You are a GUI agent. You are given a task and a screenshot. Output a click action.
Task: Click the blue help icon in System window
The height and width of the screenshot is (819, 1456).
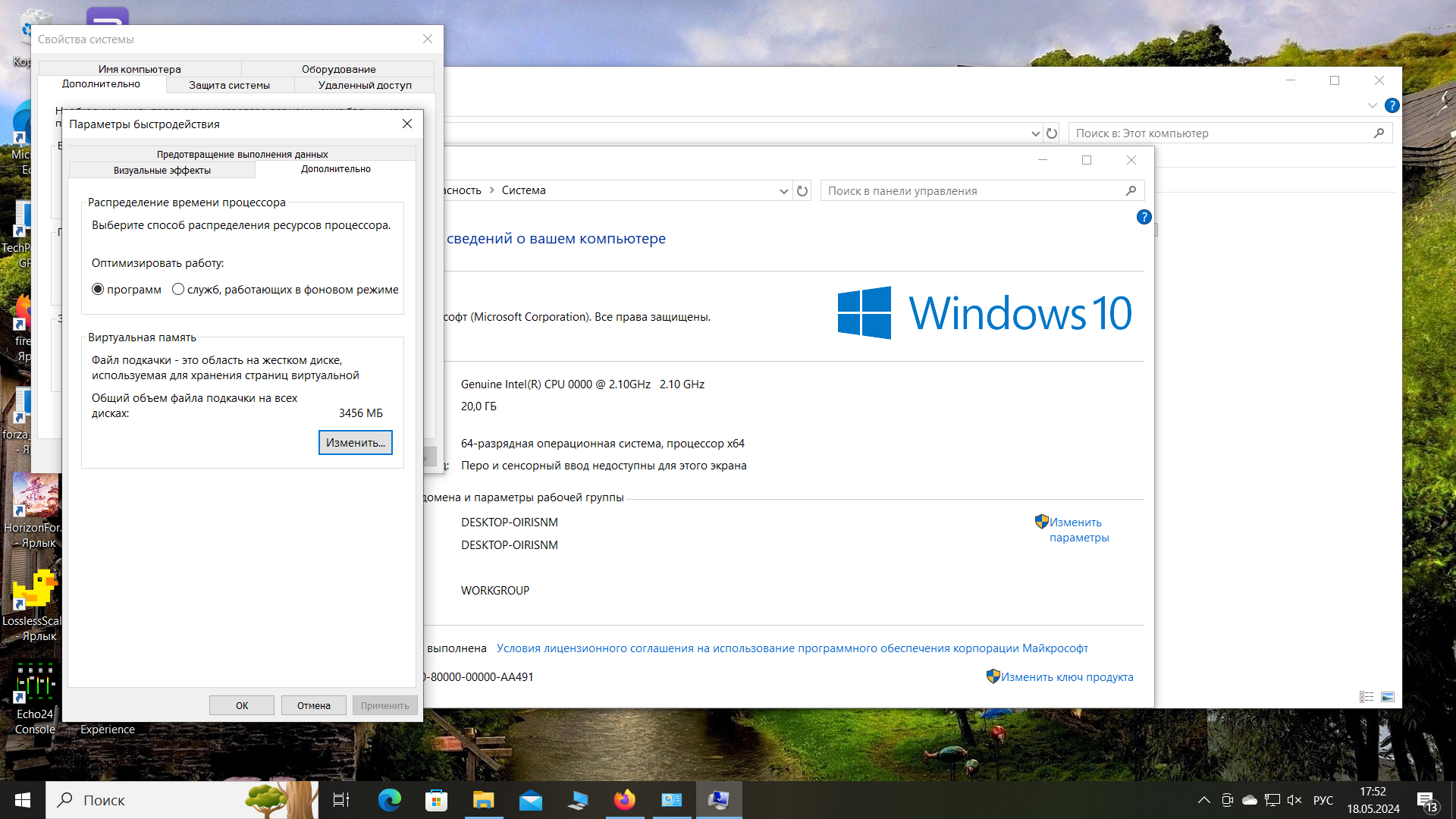pyautogui.click(x=1144, y=217)
